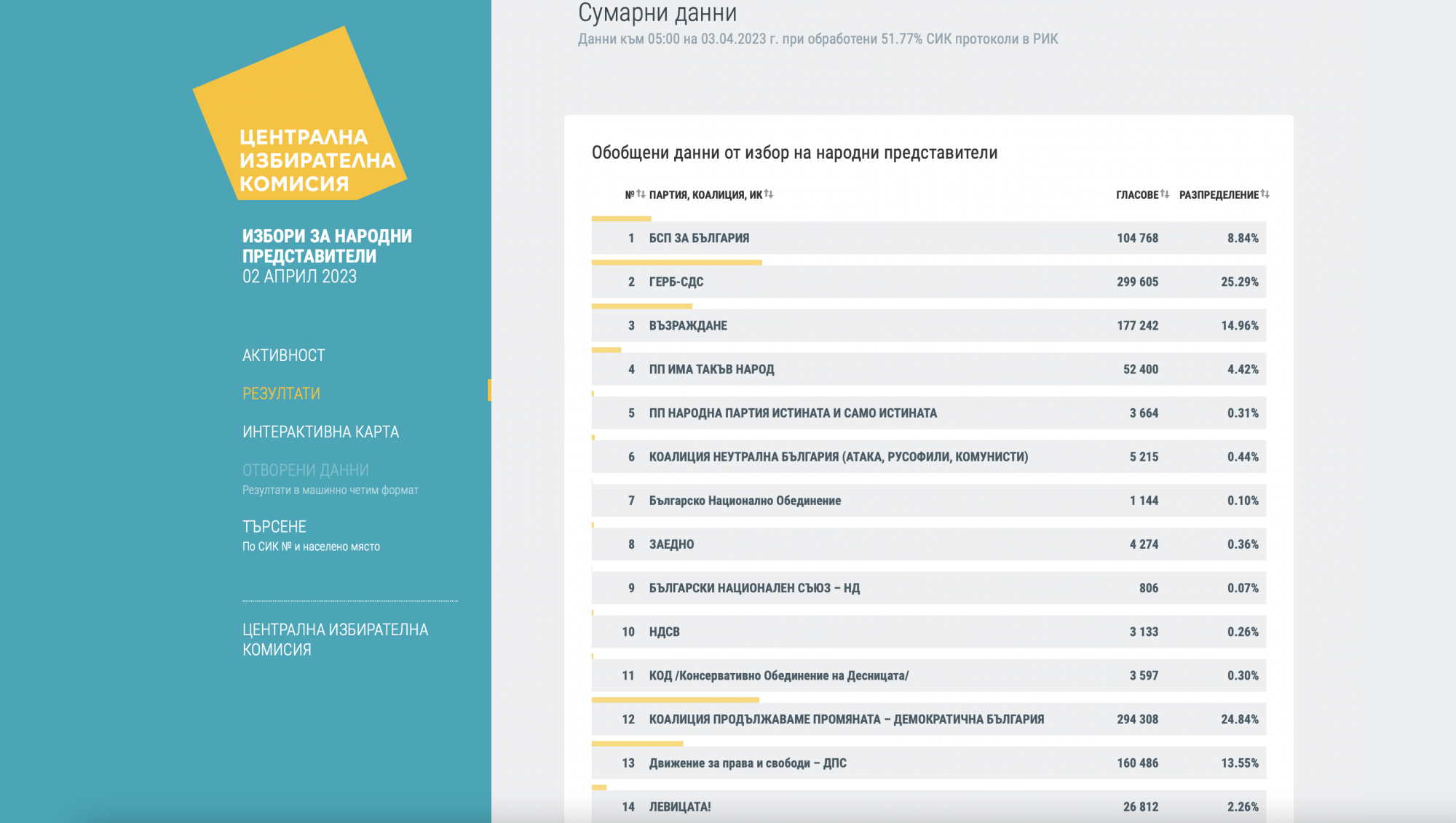Select the БСП ЗА БЪЛГАРИЯ row
The image size is (1456, 823).
point(928,238)
